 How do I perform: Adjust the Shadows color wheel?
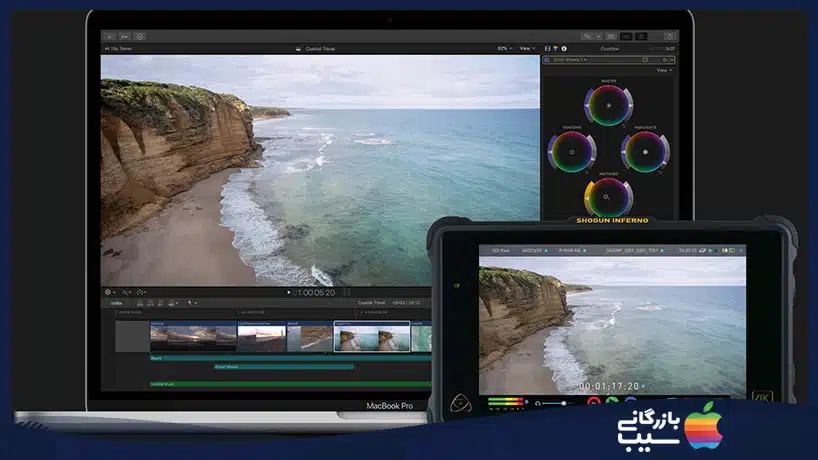pos(571,151)
